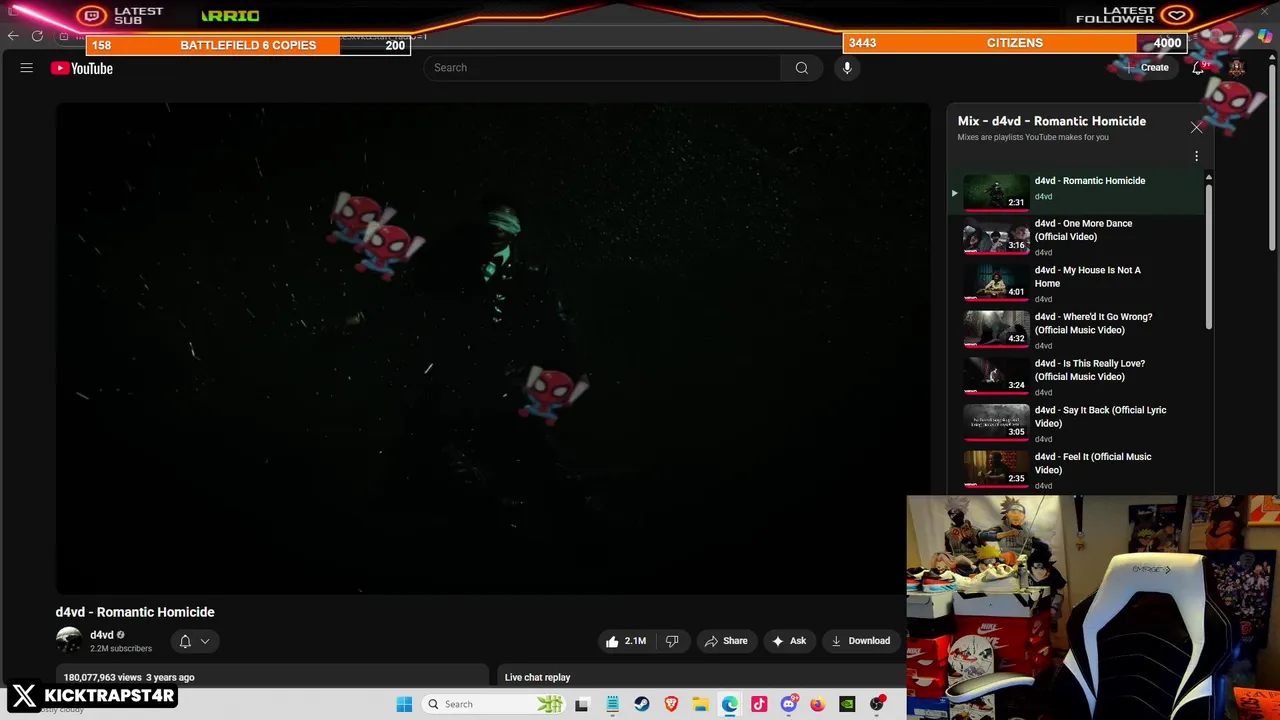Open 'Say It Back (Official Lyric Video)' thumbnail

tap(996, 424)
